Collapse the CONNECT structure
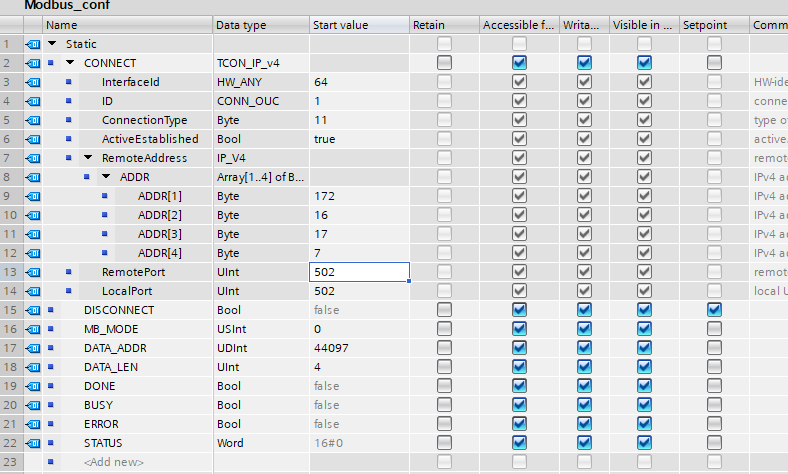The width and height of the screenshot is (788, 474). pos(70,63)
